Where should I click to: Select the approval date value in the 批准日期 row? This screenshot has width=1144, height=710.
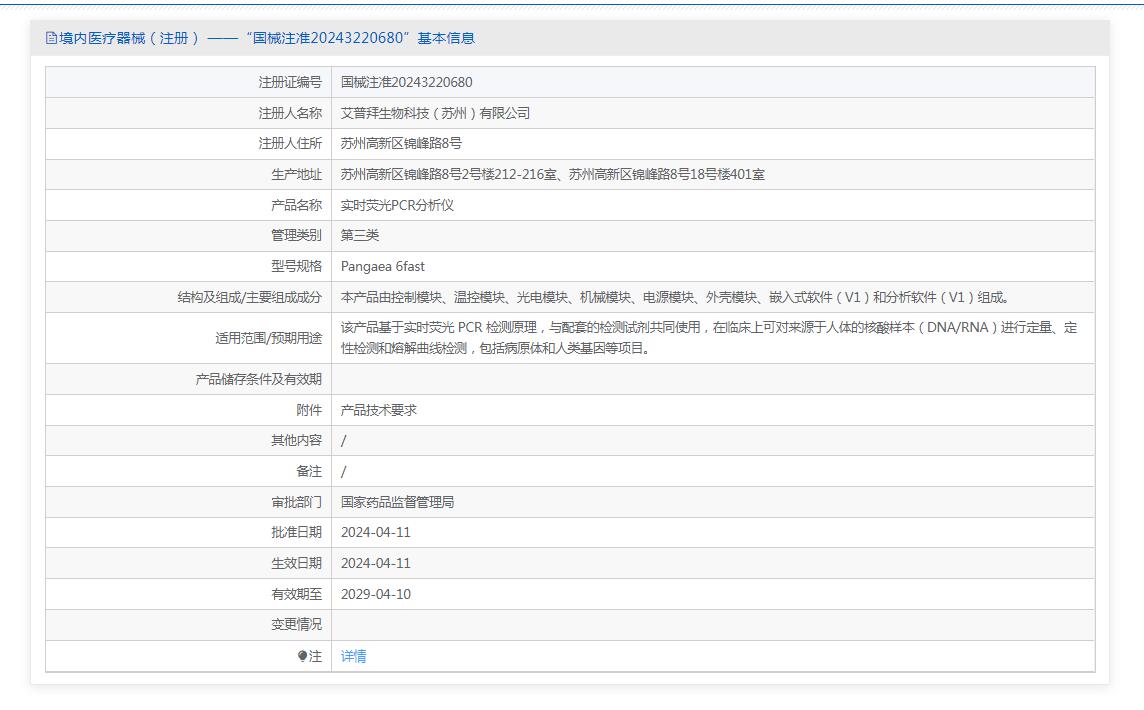376,533
